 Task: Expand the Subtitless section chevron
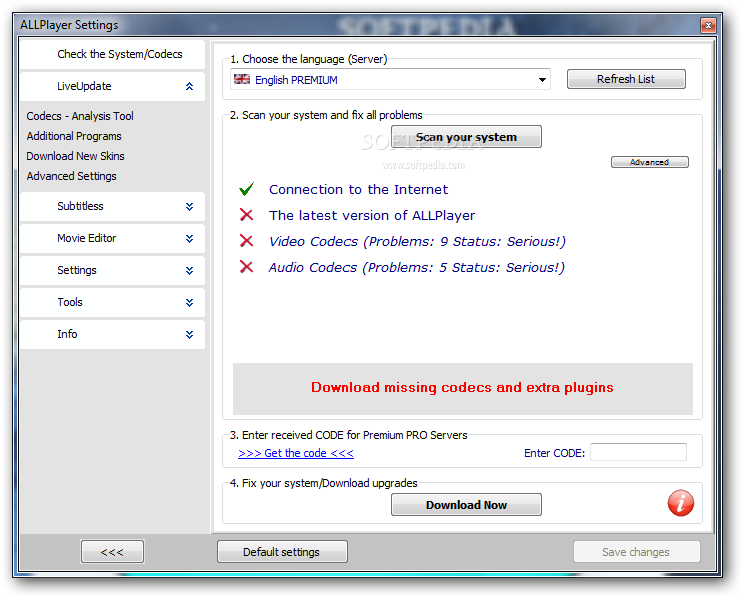(x=190, y=207)
